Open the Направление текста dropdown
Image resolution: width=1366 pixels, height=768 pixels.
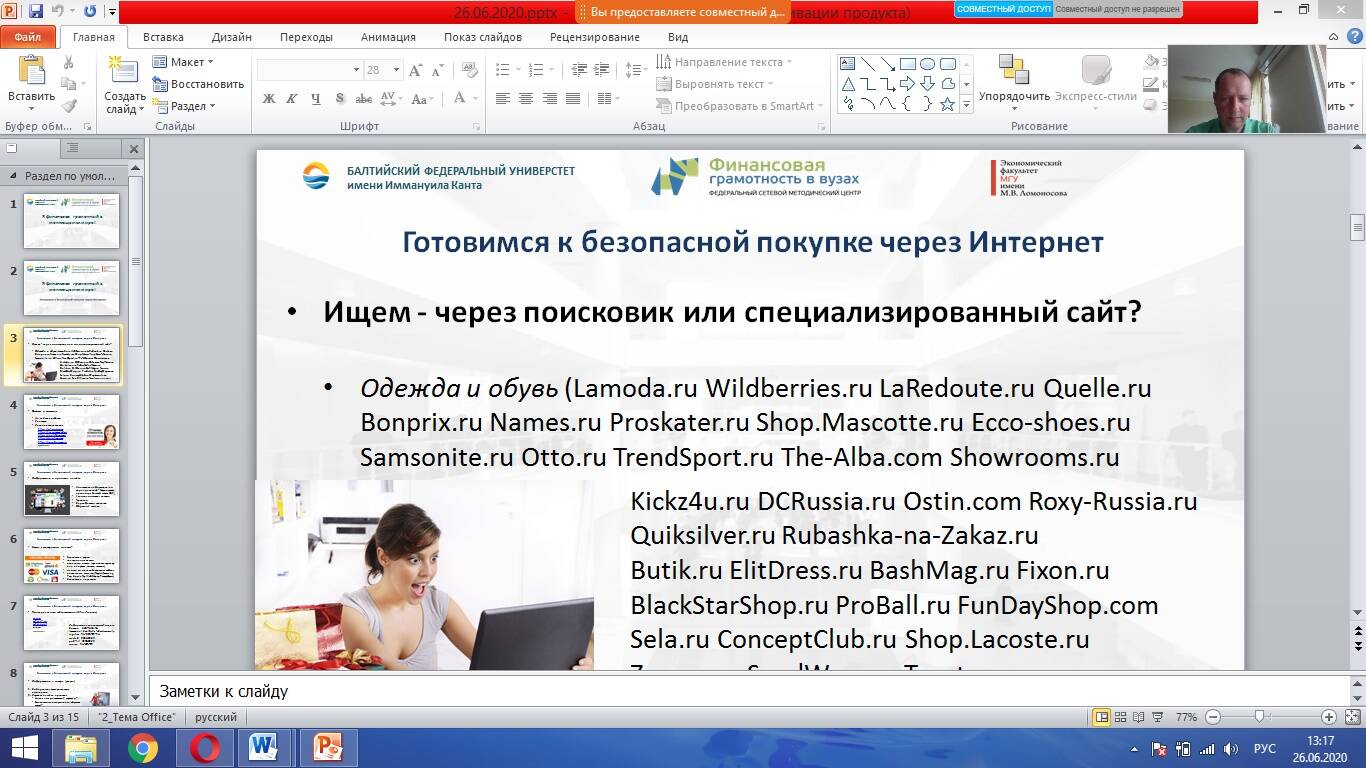click(724, 62)
